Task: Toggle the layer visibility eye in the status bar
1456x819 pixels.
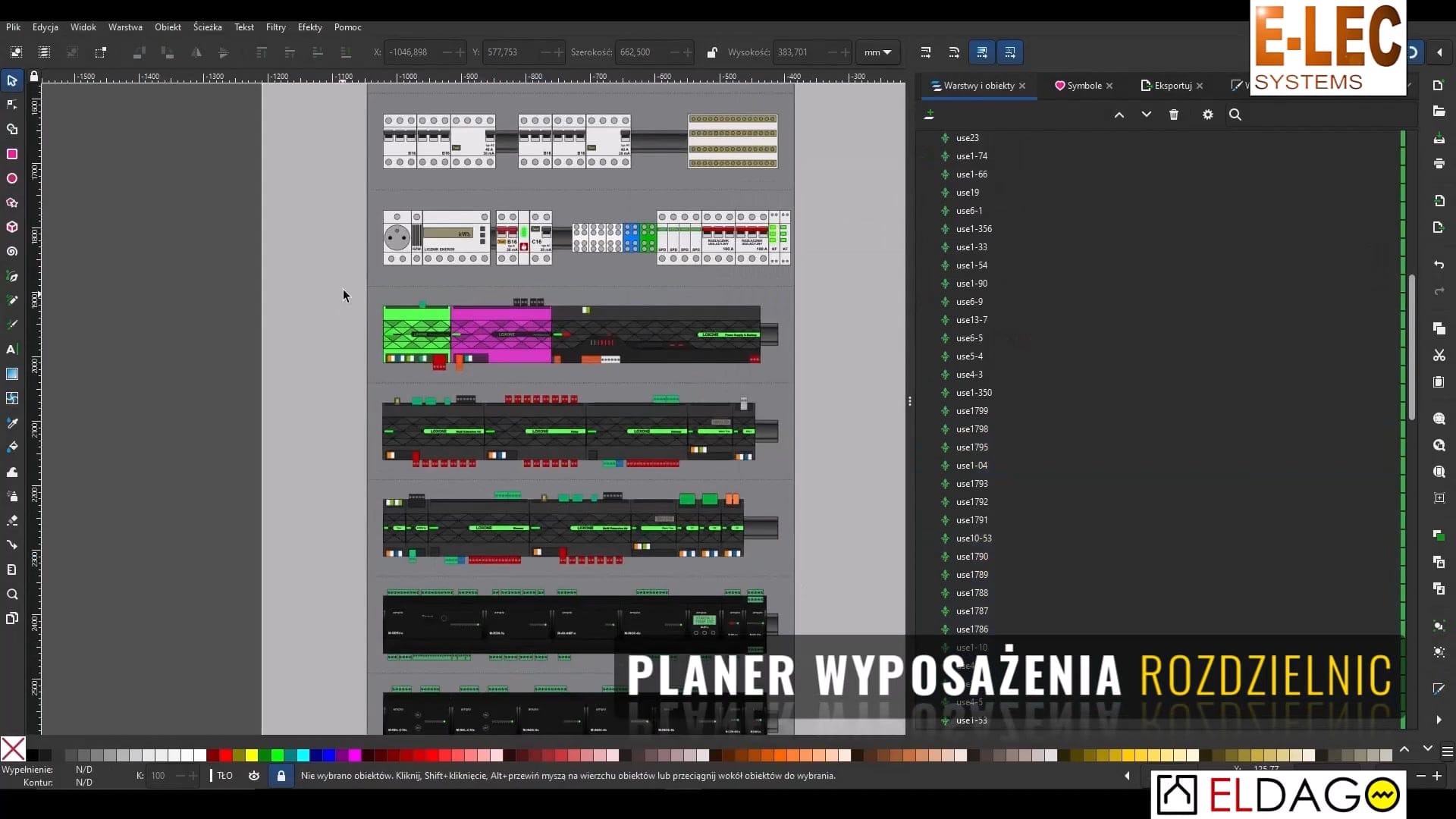Action: 254,776
